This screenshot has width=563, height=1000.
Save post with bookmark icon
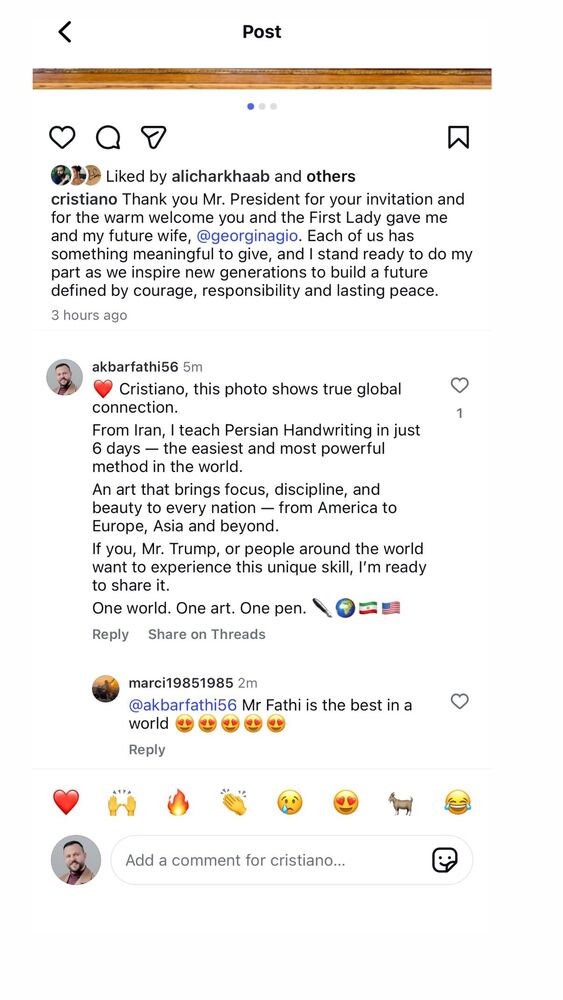[458, 137]
